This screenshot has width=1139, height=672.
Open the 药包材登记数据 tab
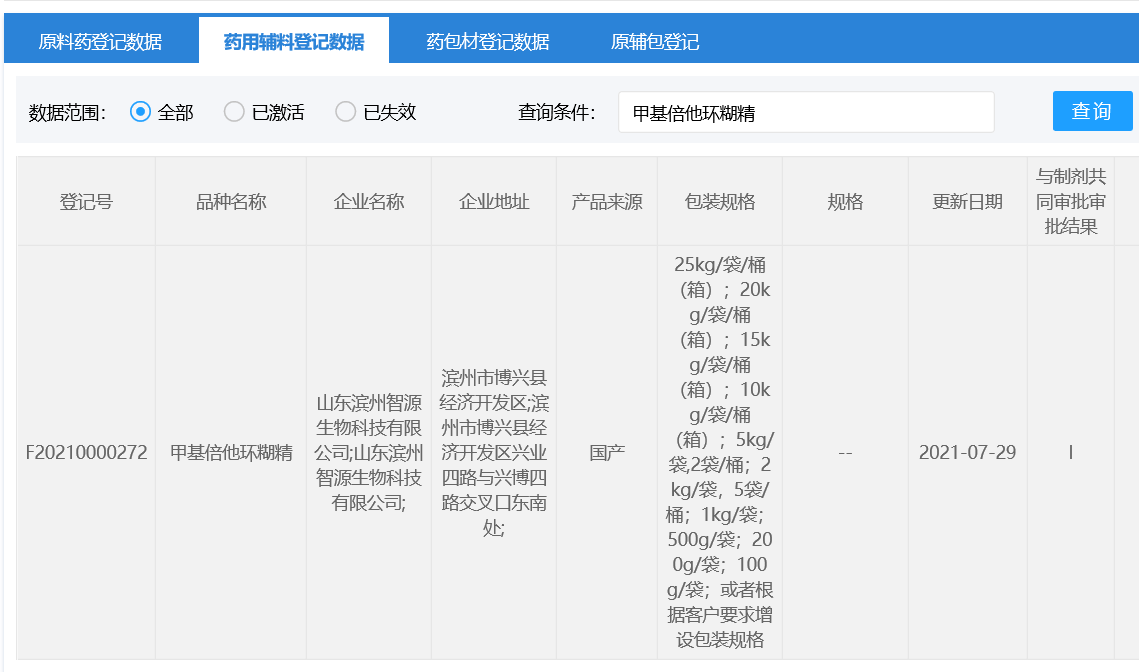pyautogui.click(x=487, y=40)
